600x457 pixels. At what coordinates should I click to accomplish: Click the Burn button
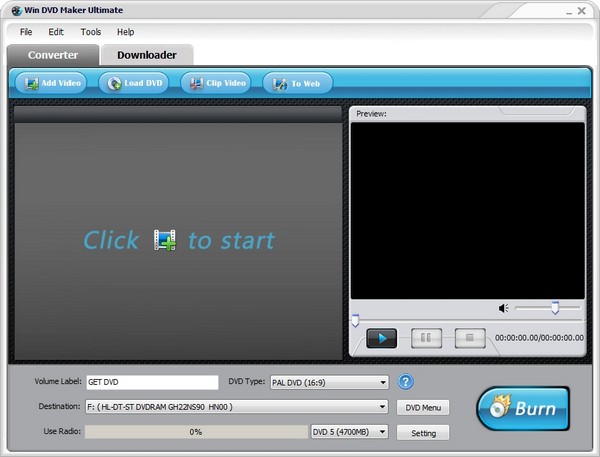coord(523,408)
